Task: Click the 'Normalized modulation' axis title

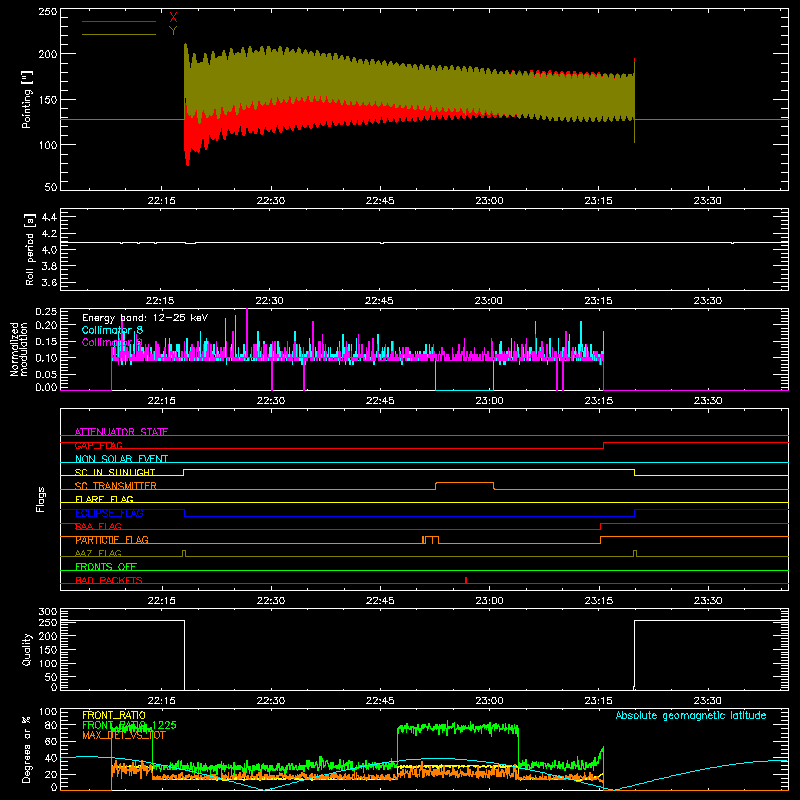Action: point(18,349)
